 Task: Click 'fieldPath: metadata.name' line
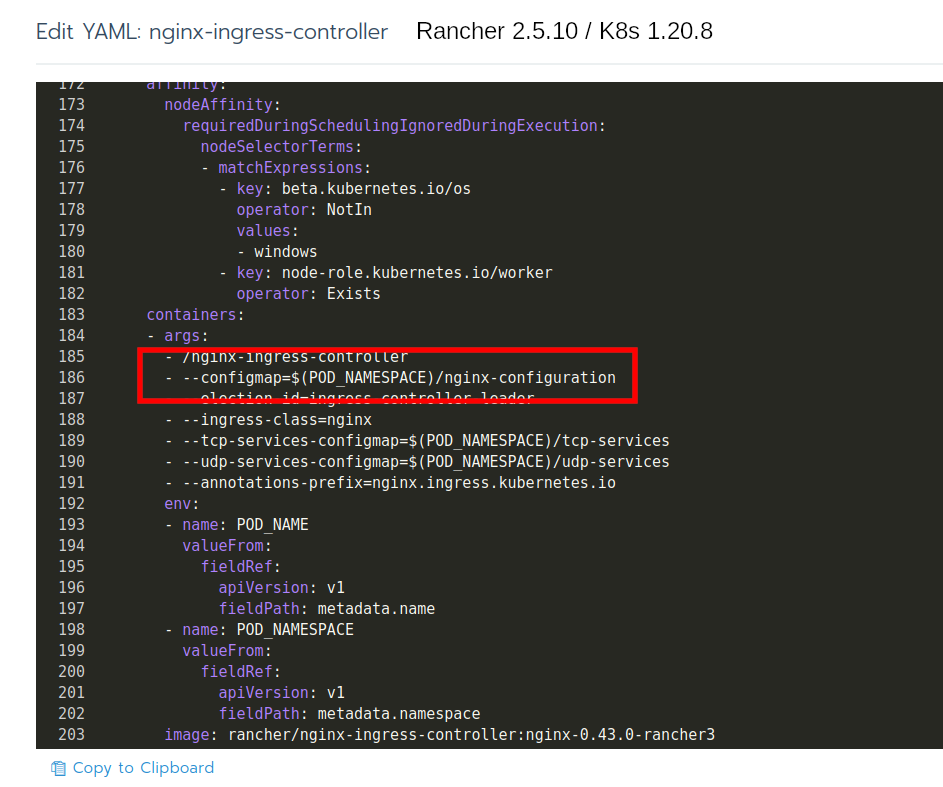327,609
